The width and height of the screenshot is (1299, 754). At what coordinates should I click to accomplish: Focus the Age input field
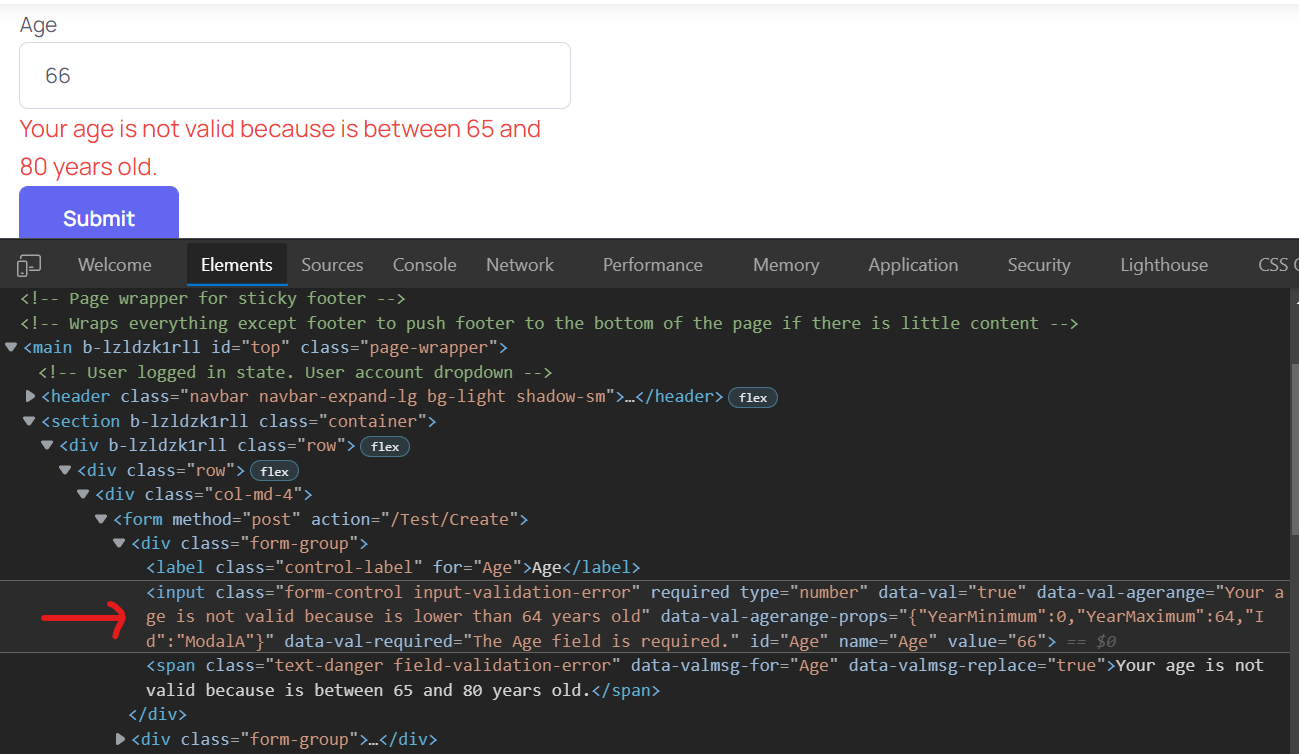(295, 75)
